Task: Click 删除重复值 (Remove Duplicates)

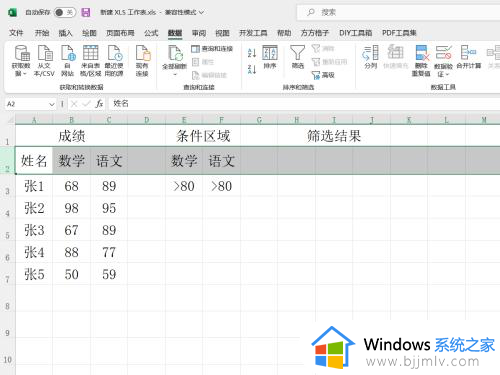Action: click(421, 61)
